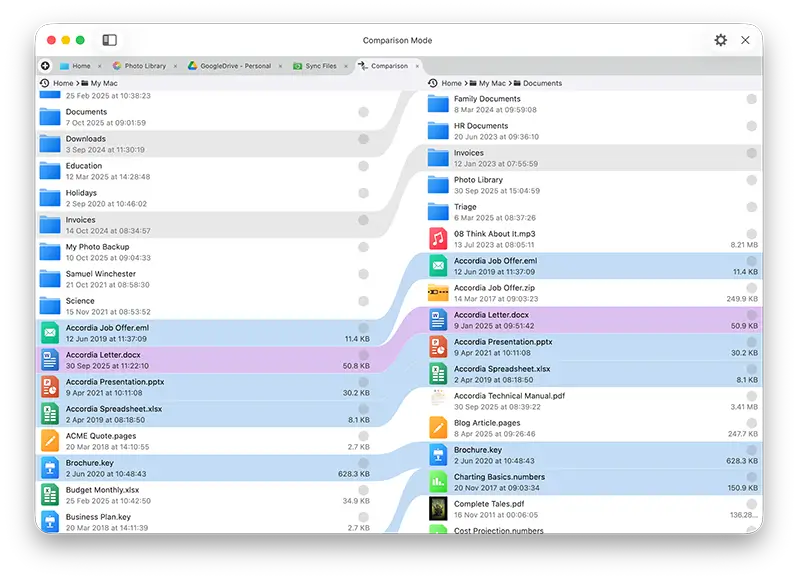The image size is (798, 580).
Task: Click the Blog Article.pages icon
Action: tap(438, 427)
